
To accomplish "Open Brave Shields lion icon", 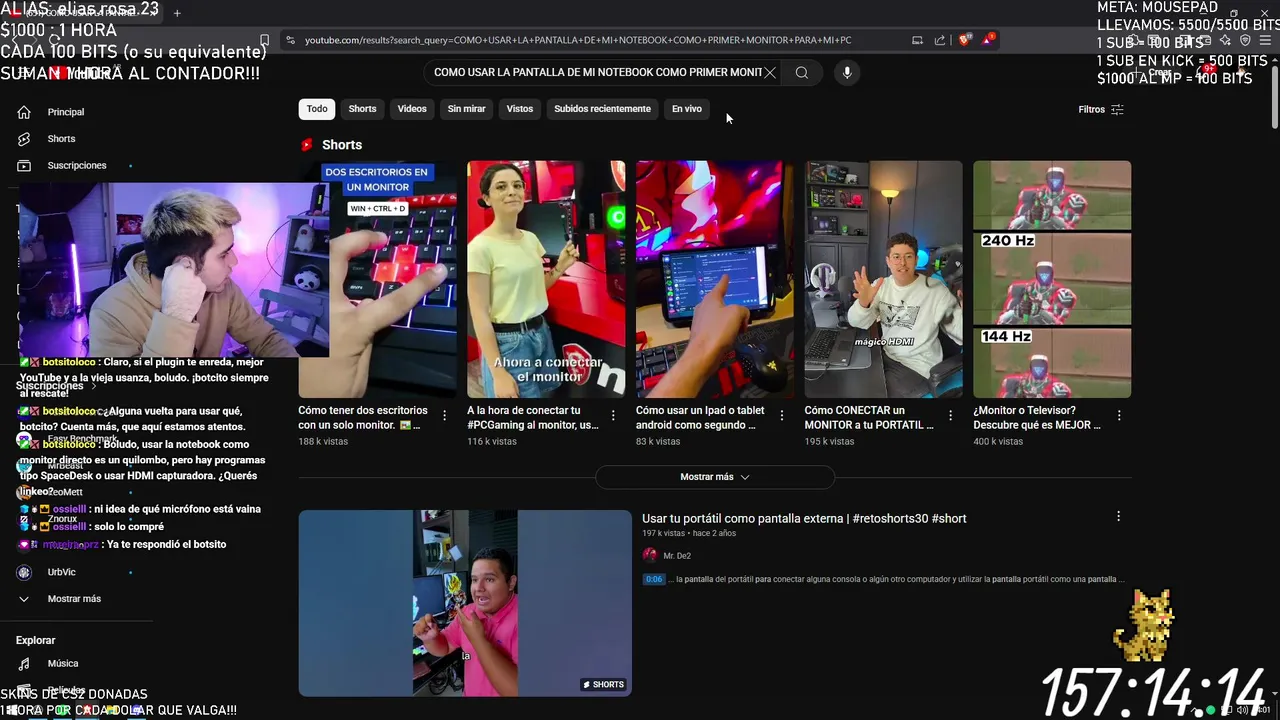I will tap(964, 40).
